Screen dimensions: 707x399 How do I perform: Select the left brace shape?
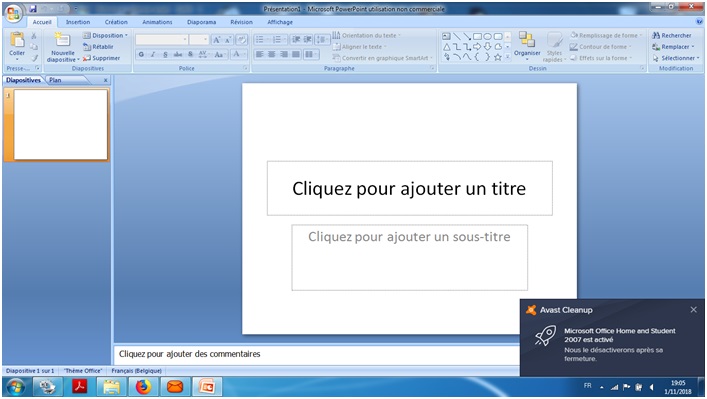pyautogui.click(x=477, y=57)
